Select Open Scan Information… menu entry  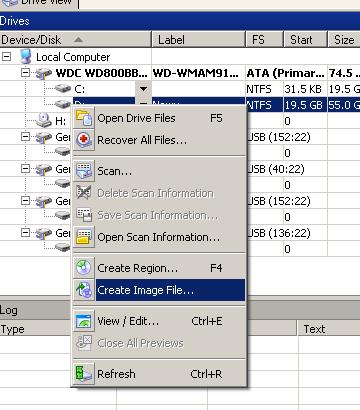(159, 237)
